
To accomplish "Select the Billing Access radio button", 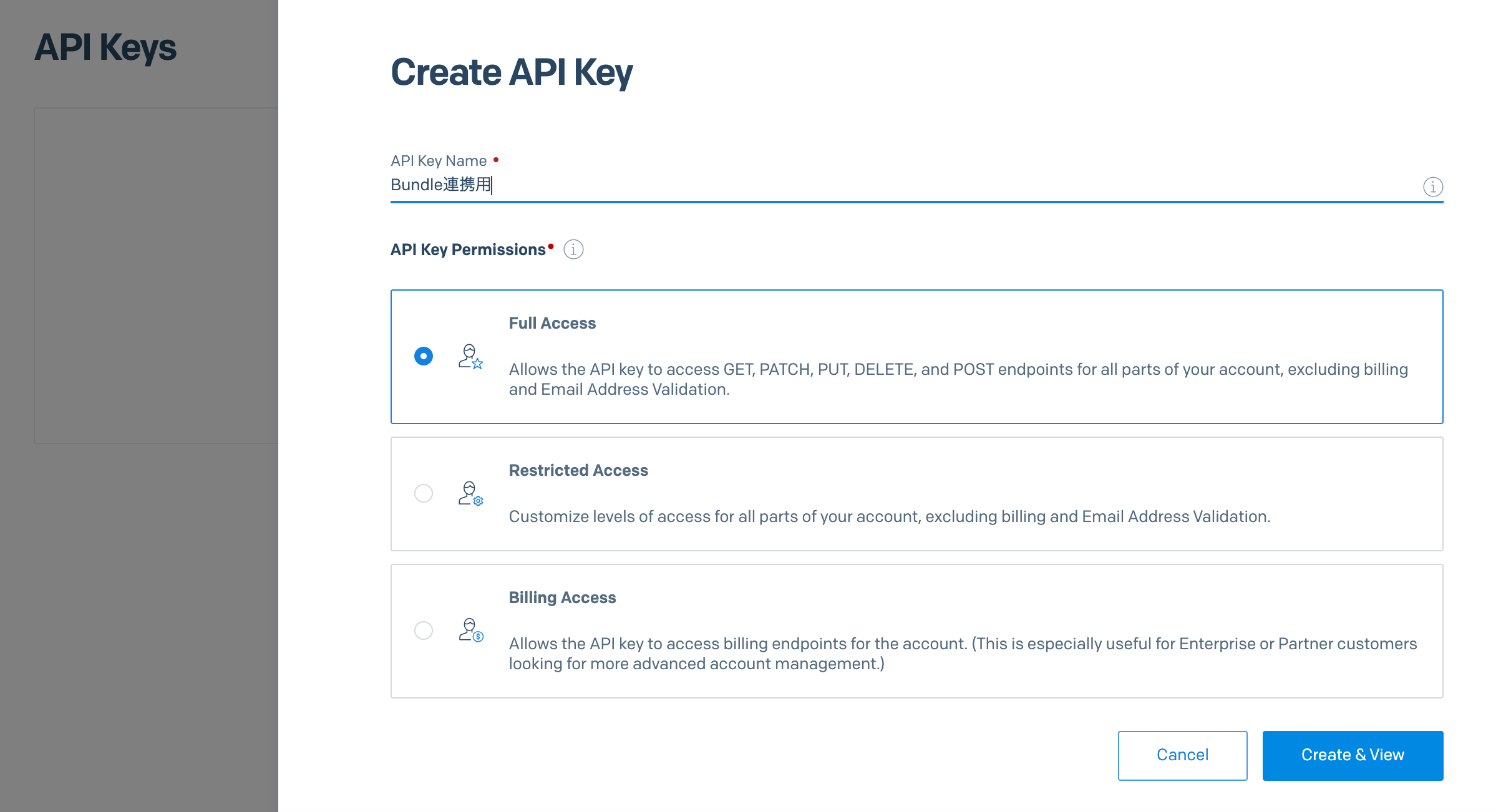I will [424, 631].
